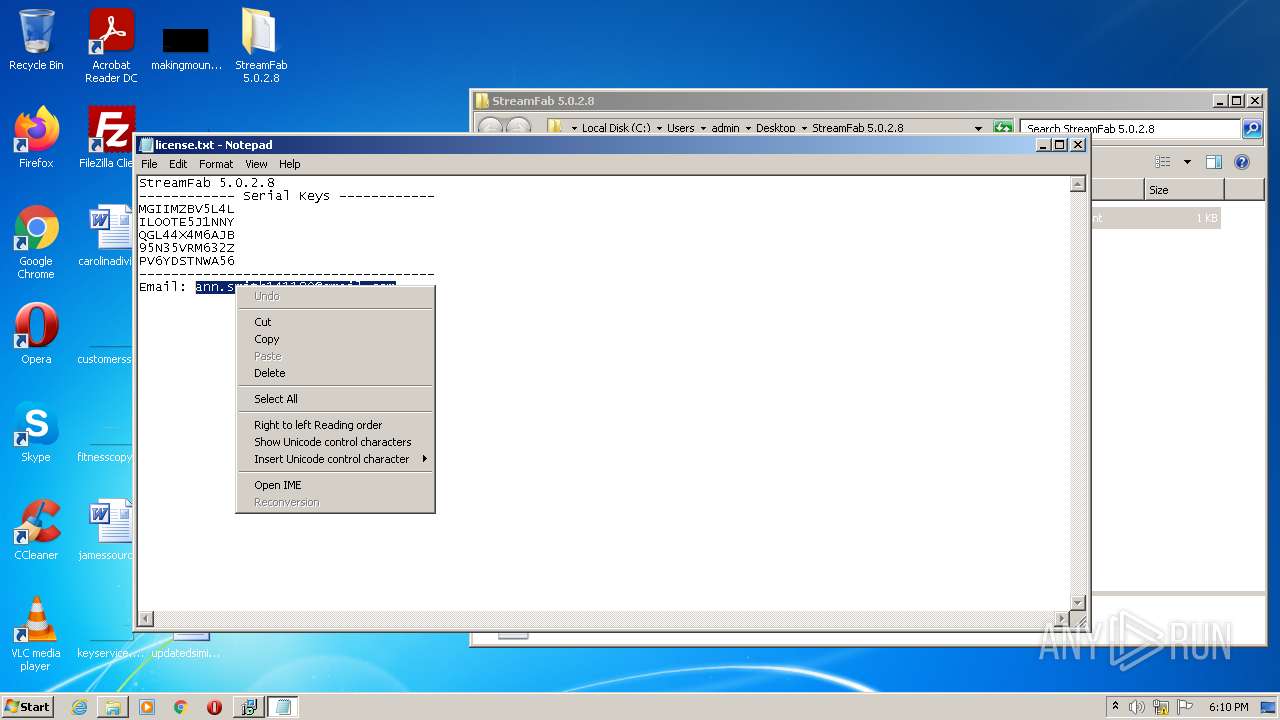1280x720 pixels.
Task: Open the StreamFab 5.0.2.8 desktop folder
Action: [x=260, y=45]
